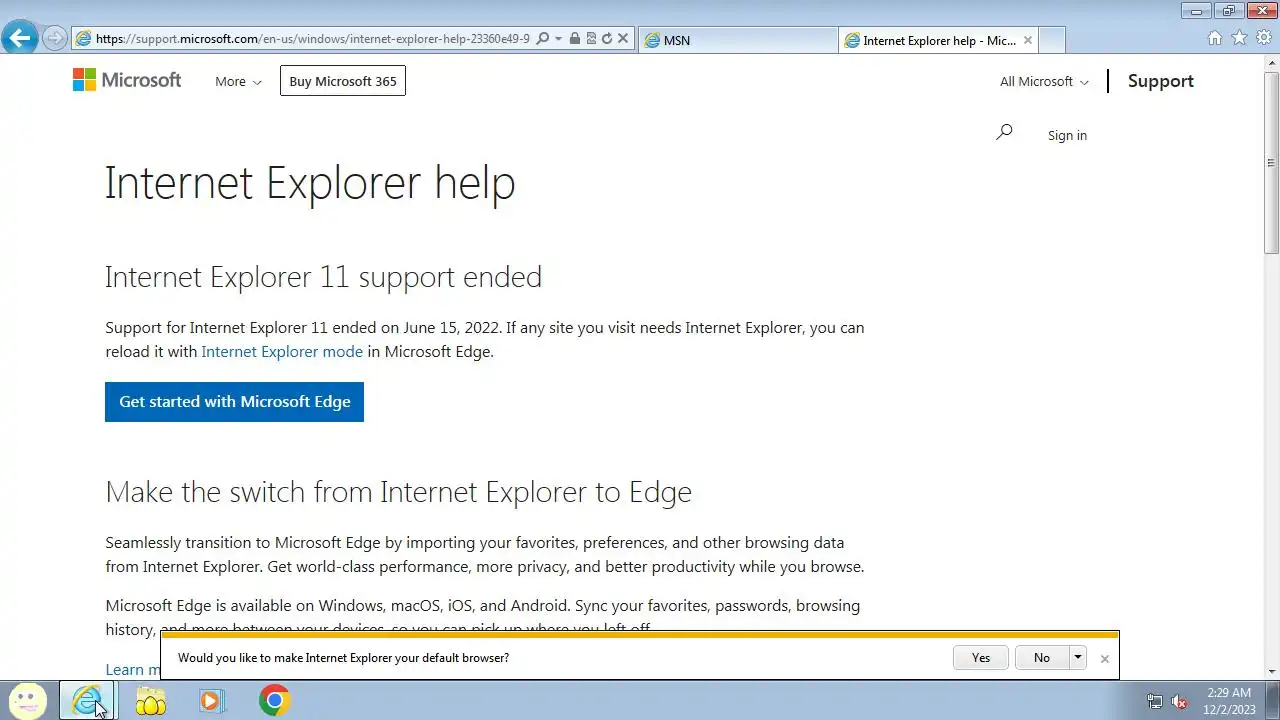Click the Home icon in IE toolbar
Image resolution: width=1280 pixels, height=720 pixels.
1215,38
